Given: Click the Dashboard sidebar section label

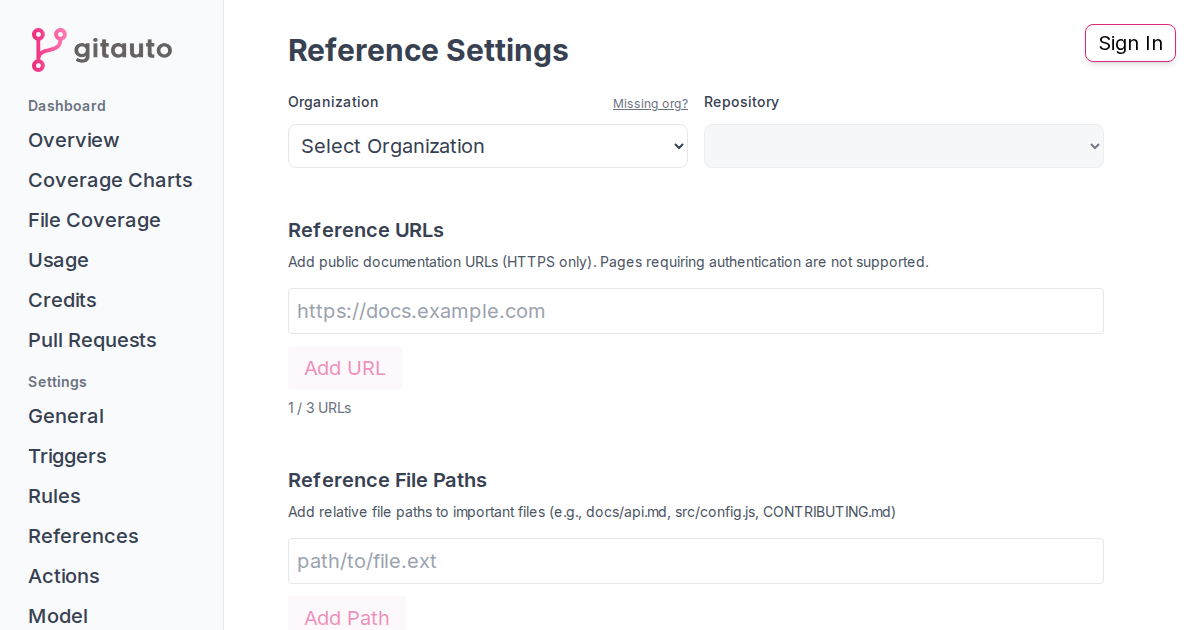Looking at the screenshot, I should (67, 106).
